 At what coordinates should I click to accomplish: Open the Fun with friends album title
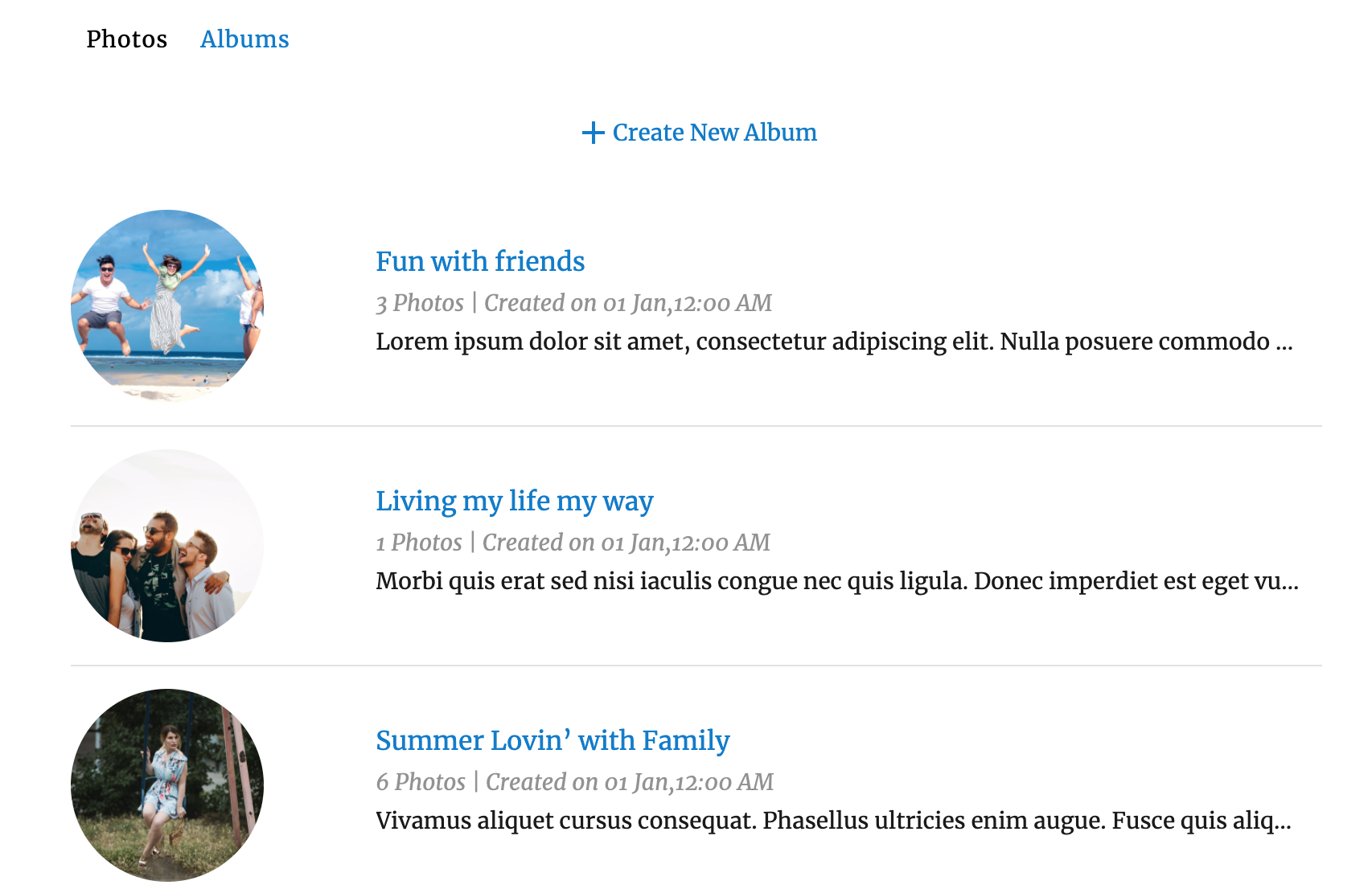(480, 262)
